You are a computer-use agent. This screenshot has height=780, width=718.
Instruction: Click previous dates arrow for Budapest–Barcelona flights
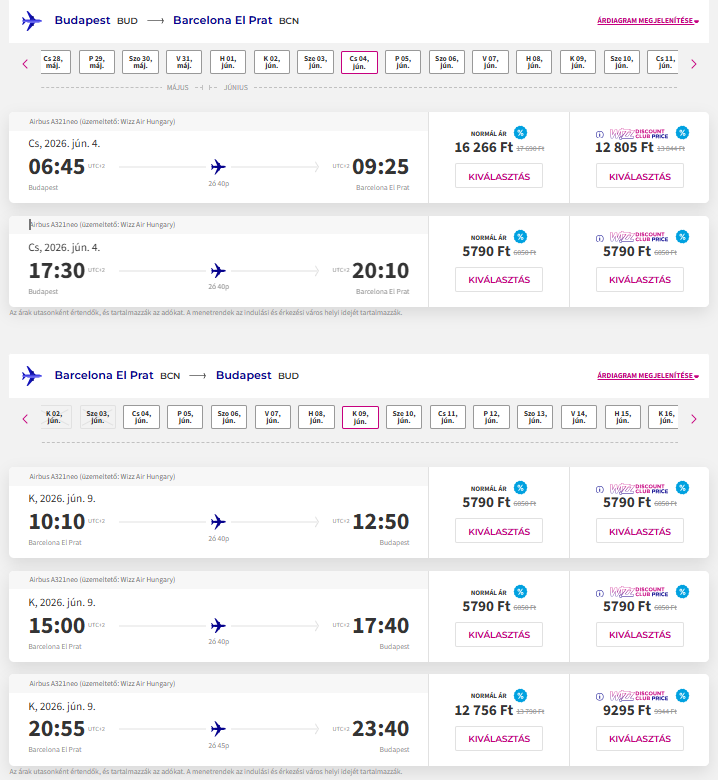25,64
